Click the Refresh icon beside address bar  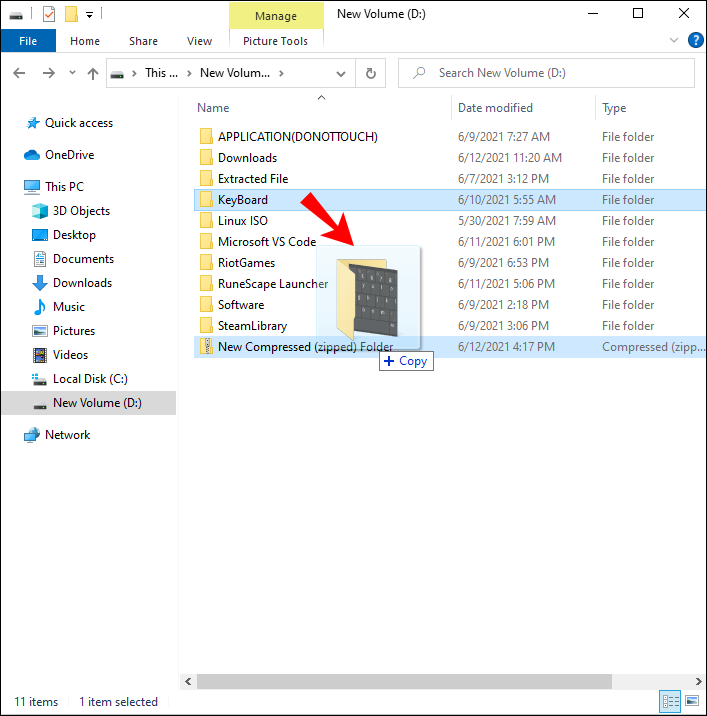370,73
